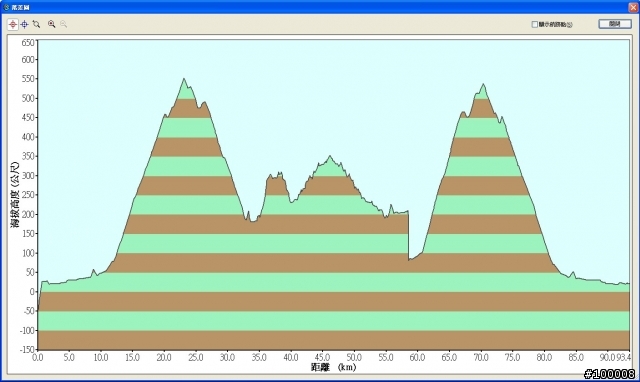
Task: Click the '93.4' distance axis end label
Action: [x=623, y=358]
